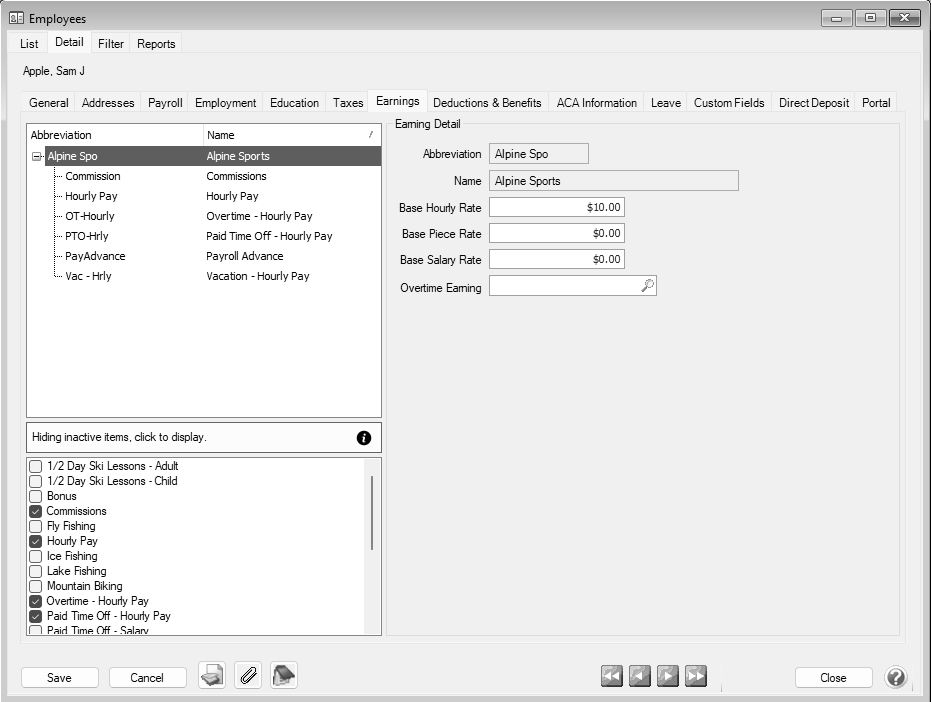
Task: Go to the previous employee record
Action: pyautogui.click(x=640, y=677)
